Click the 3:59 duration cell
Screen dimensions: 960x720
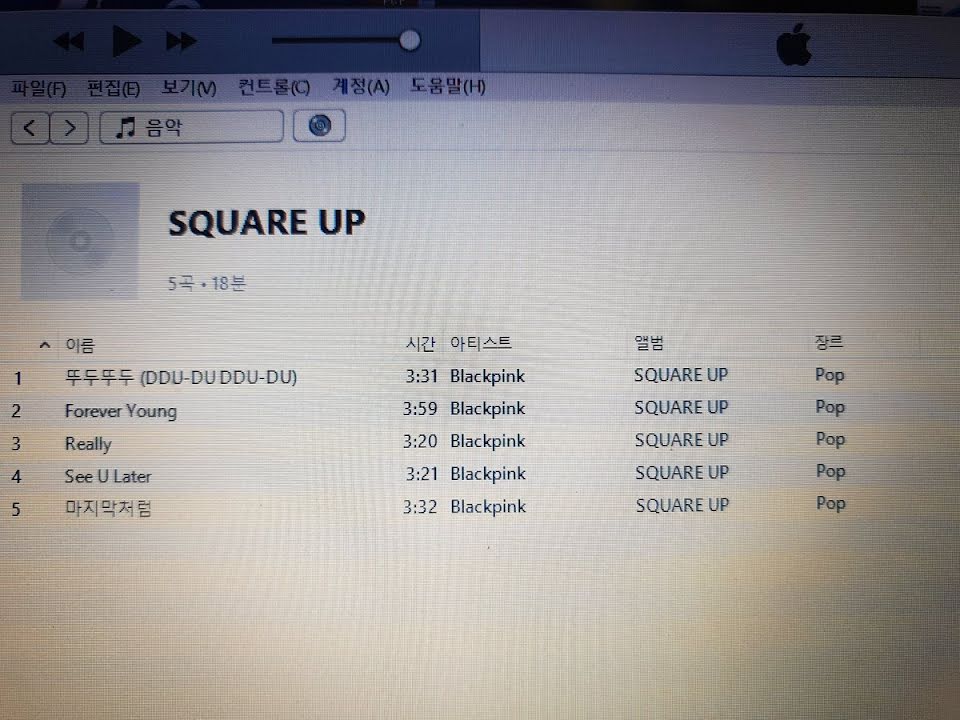[419, 408]
